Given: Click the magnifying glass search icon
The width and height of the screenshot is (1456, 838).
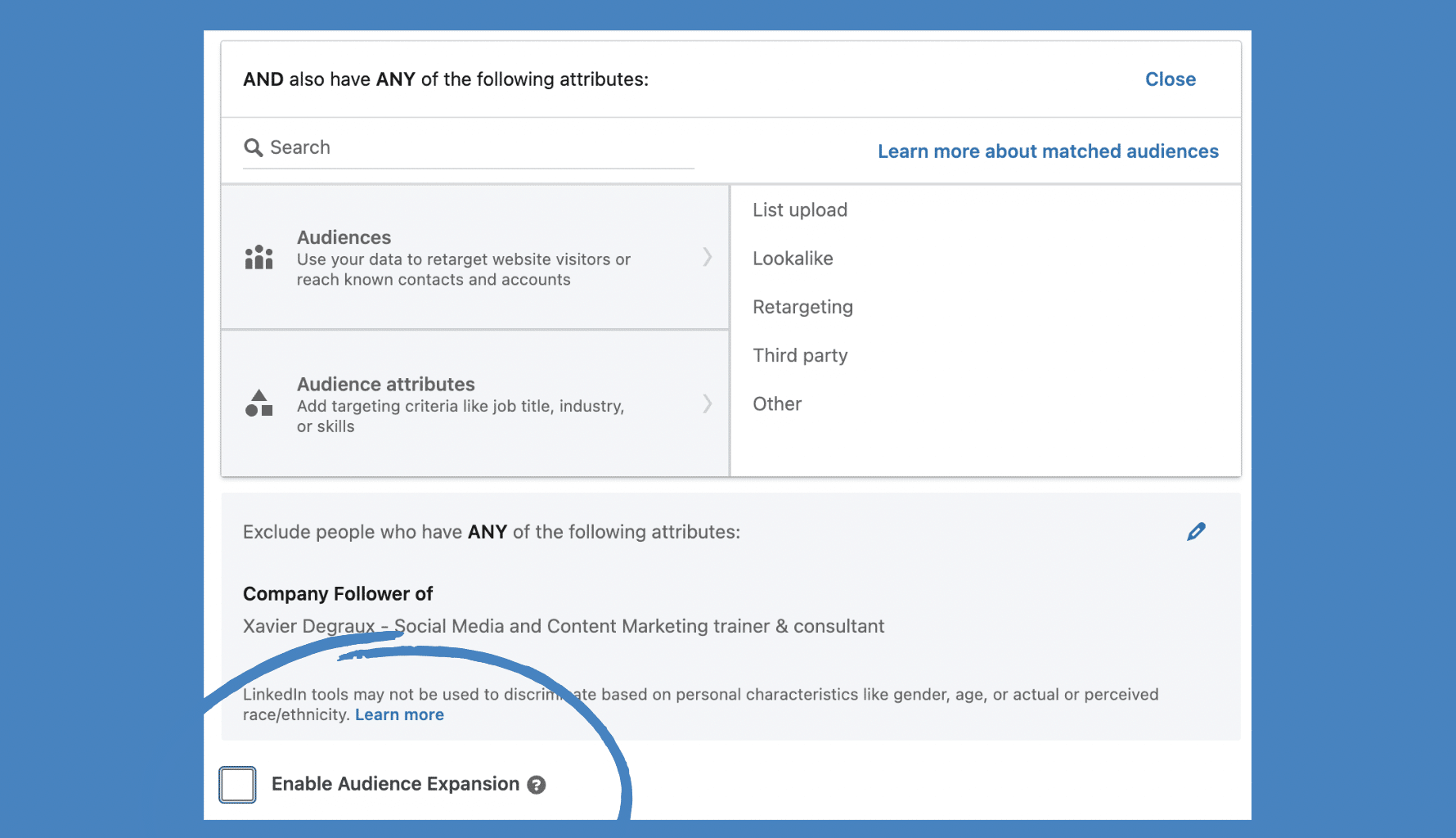Looking at the screenshot, I should (253, 148).
